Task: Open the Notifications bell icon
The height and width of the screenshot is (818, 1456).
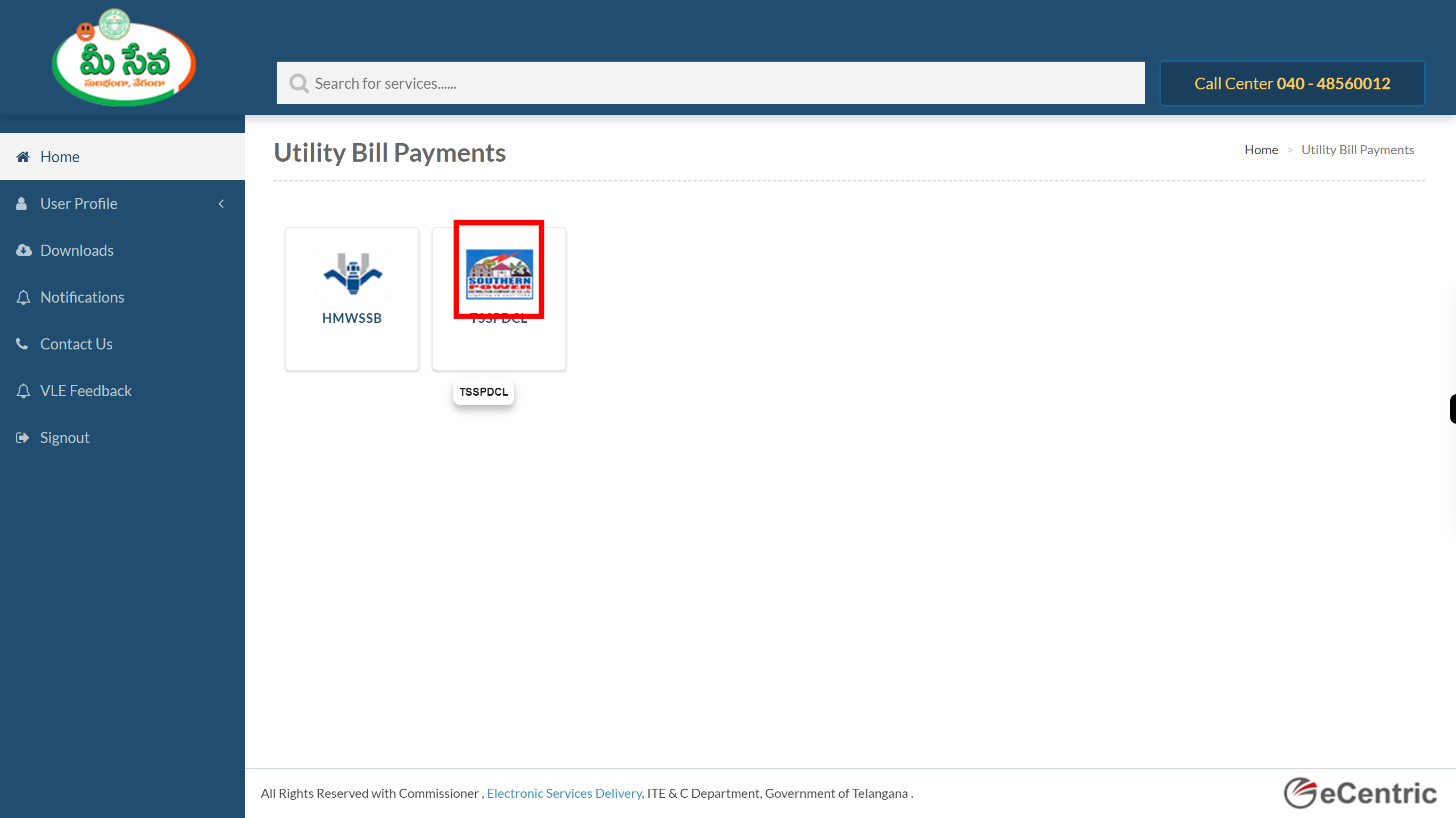Action: 23,297
